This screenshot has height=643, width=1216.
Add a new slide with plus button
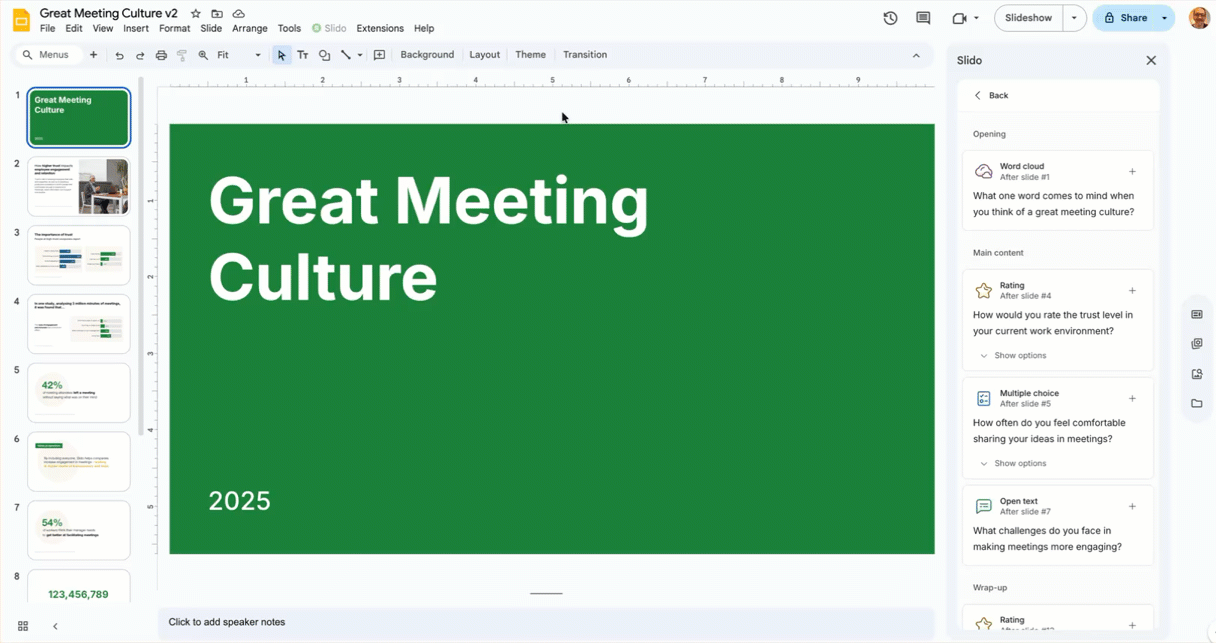pyautogui.click(x=94, y=55)
